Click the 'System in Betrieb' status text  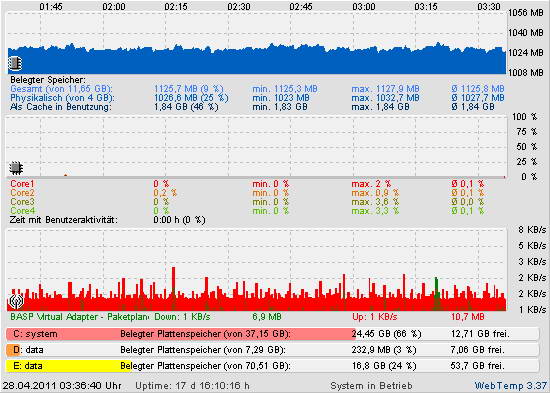[x=371, y=386]
